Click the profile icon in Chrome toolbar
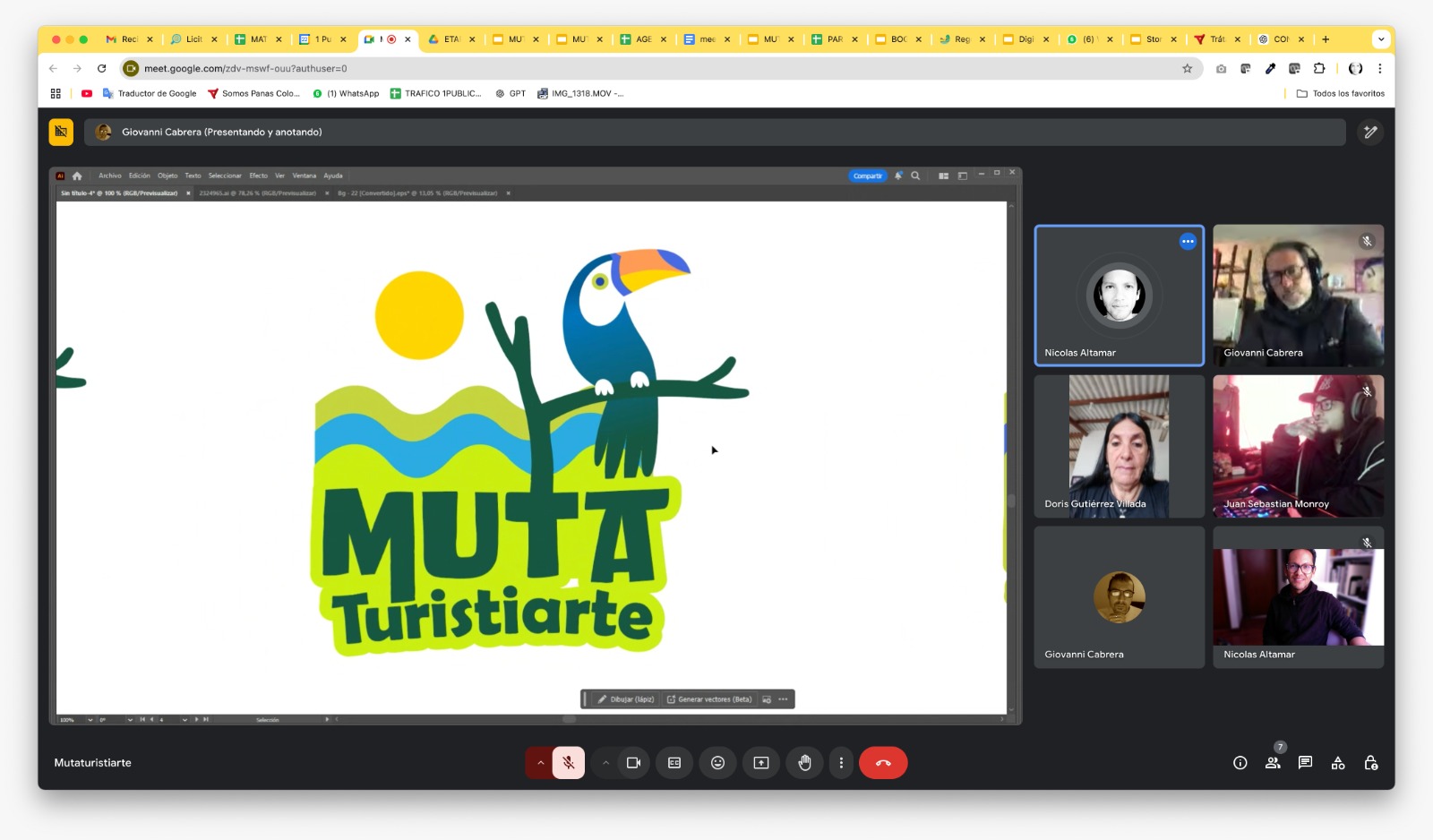Viewport: 1433px width, 840px height. pos(1355,68)
